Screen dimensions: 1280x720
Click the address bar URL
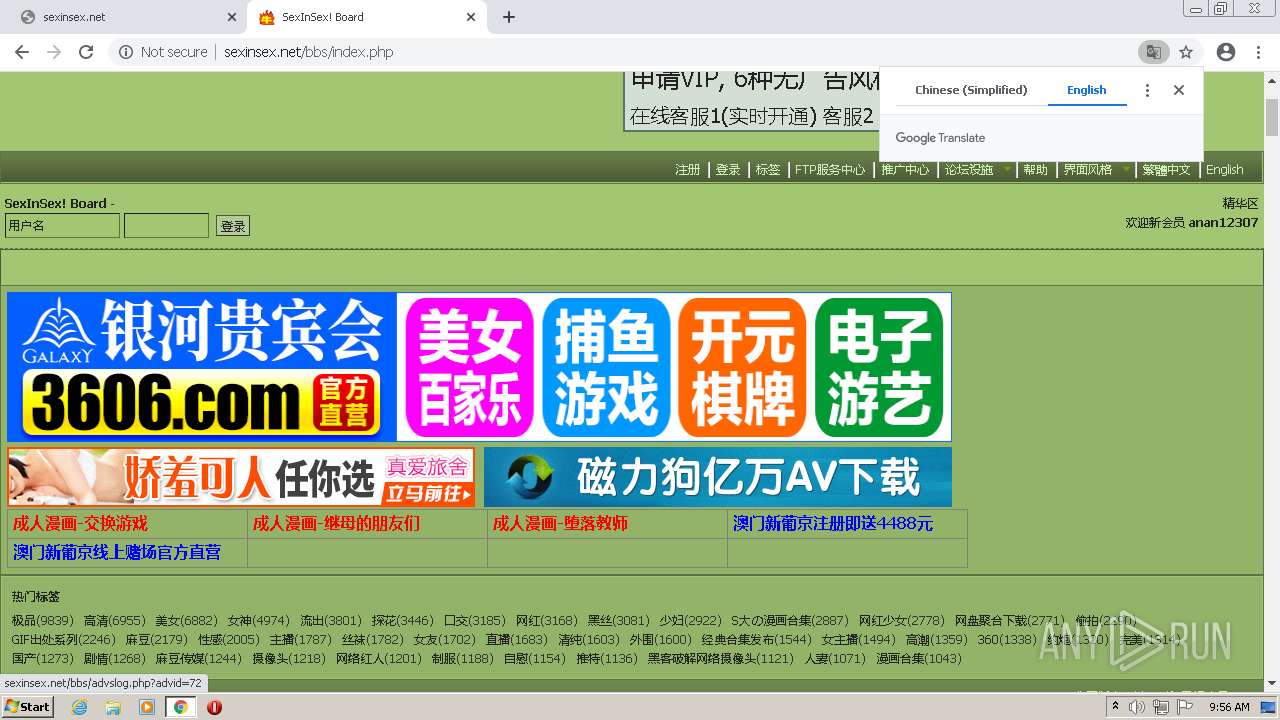[308, 52]
